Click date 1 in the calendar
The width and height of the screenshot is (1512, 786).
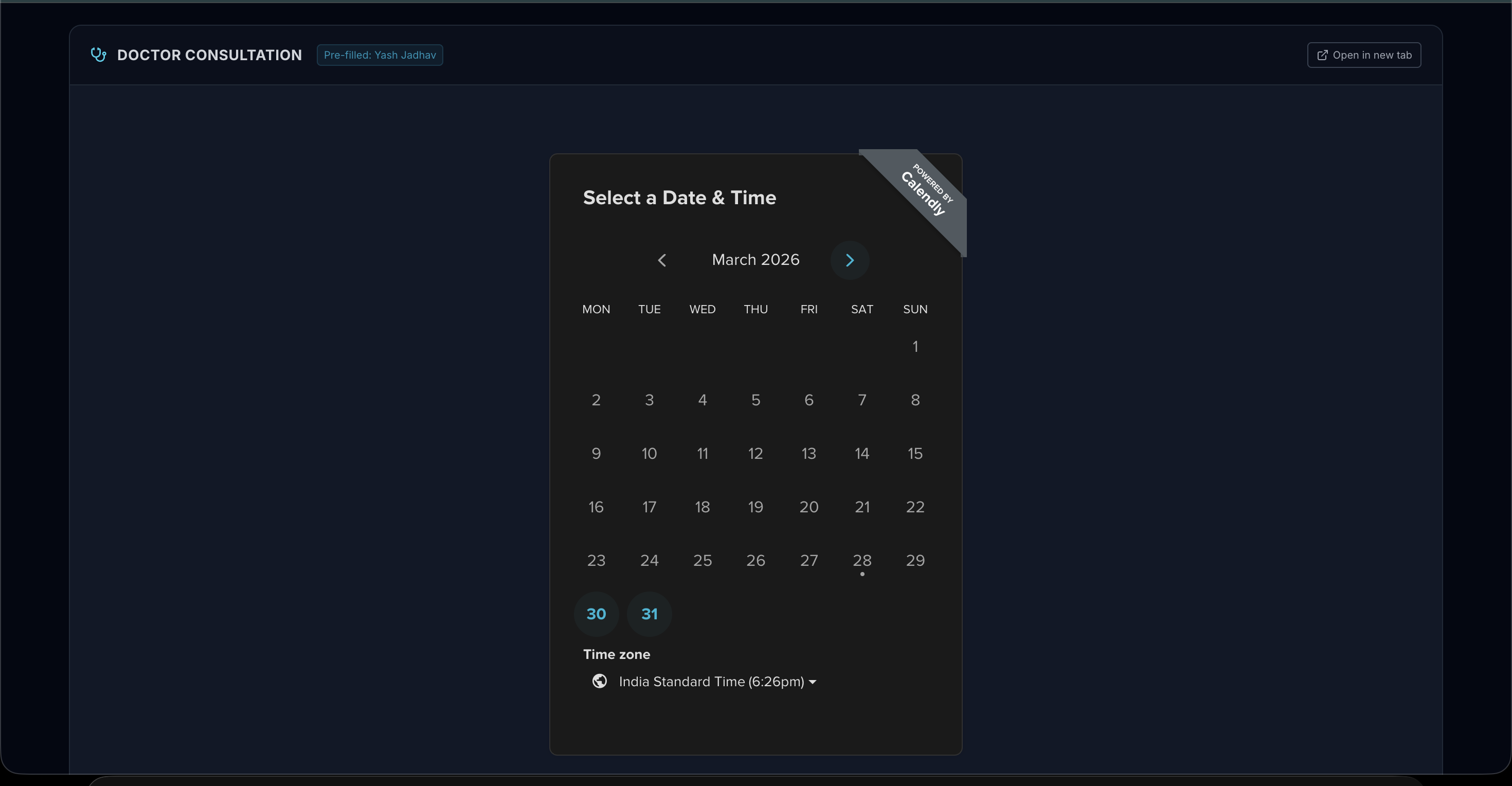click(x=915, y=347)
